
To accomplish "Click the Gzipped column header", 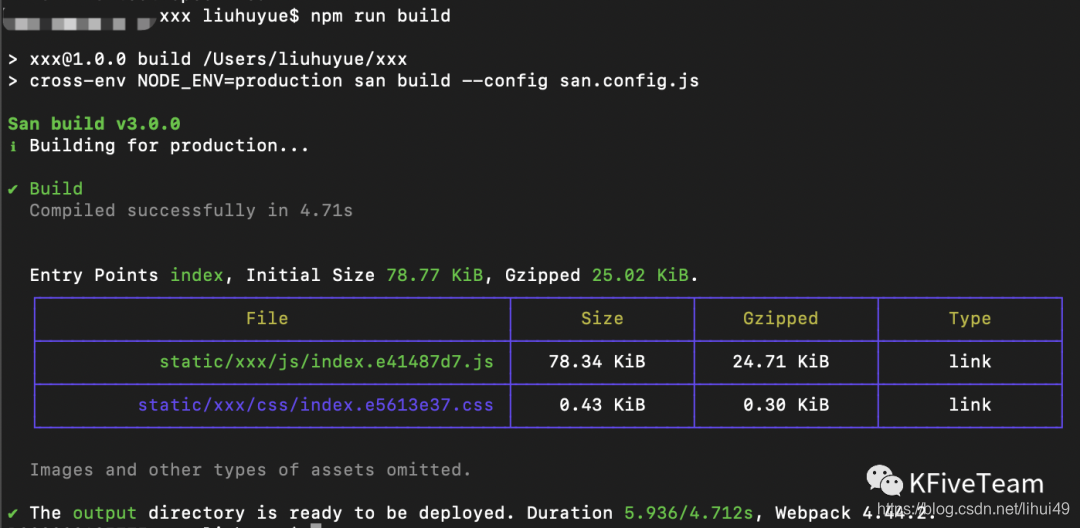I will click(x=780, y=319).
